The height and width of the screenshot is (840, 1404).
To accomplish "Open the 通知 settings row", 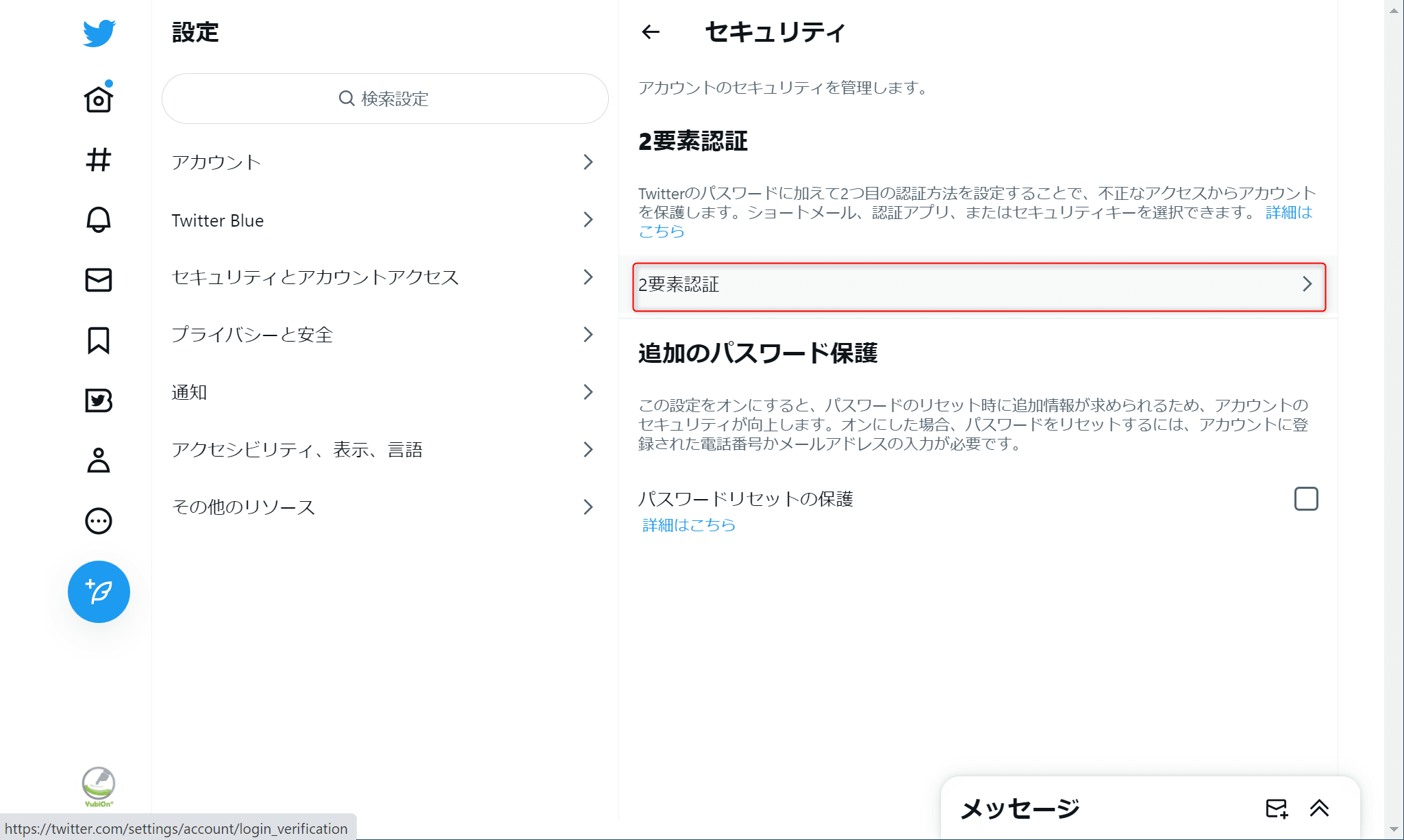I will pyautogui.click(x=385, y=392).
